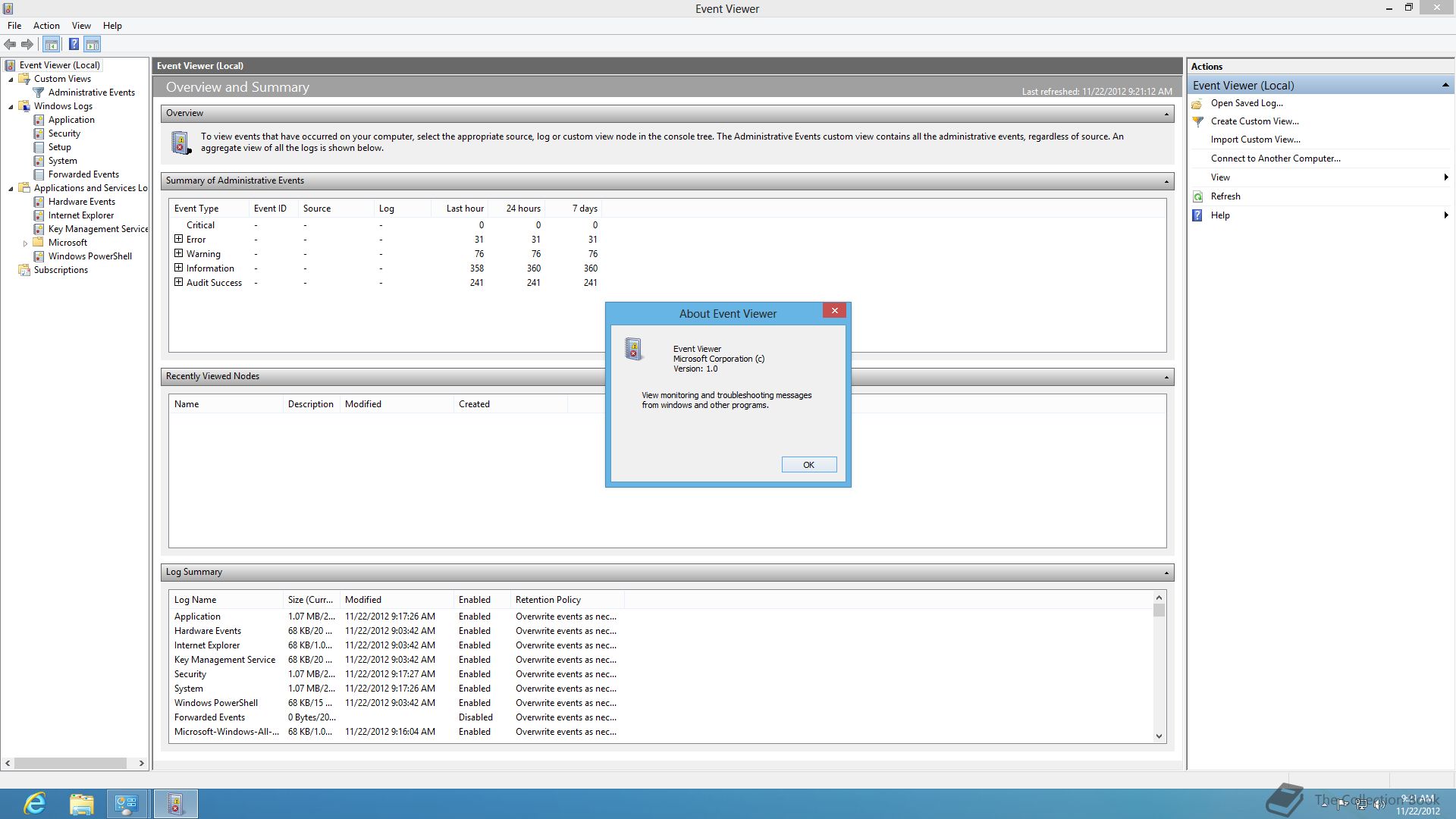1456x819 pixels.
Task: Click the Security log icon in tree
Action: (39, 133)
